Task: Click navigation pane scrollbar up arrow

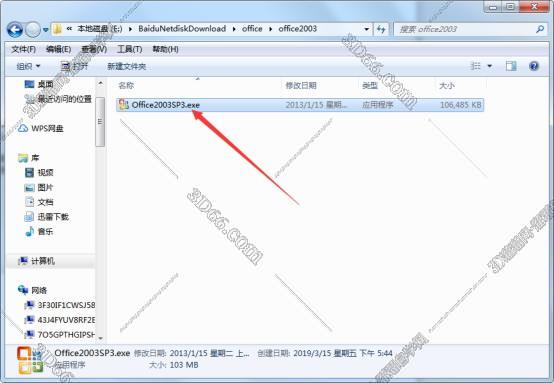Action: coord(100,84)
